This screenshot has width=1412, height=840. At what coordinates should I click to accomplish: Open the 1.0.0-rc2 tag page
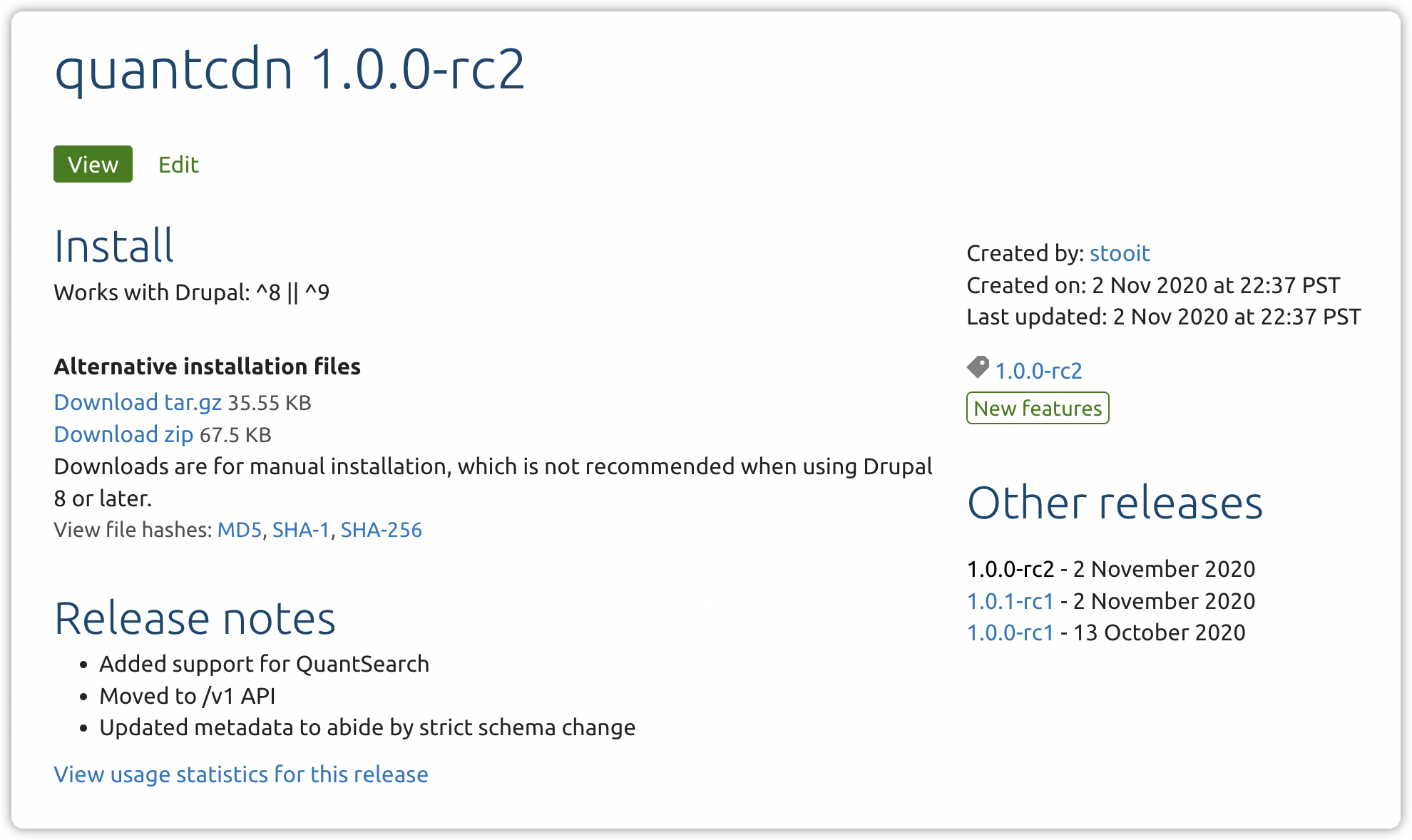(1038, 371)
